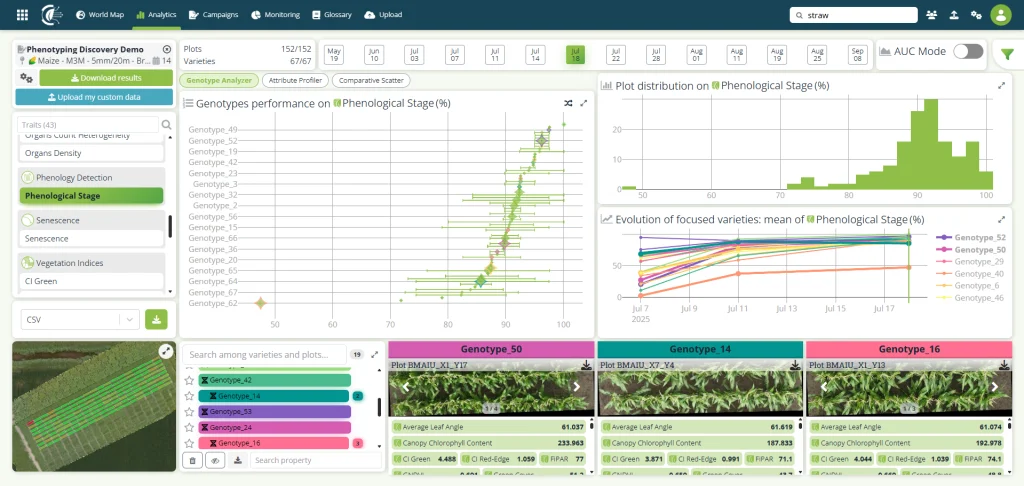The image size is (1024, 486).
Task: Select the Jul 22 date marker
Action: (615, 55)
